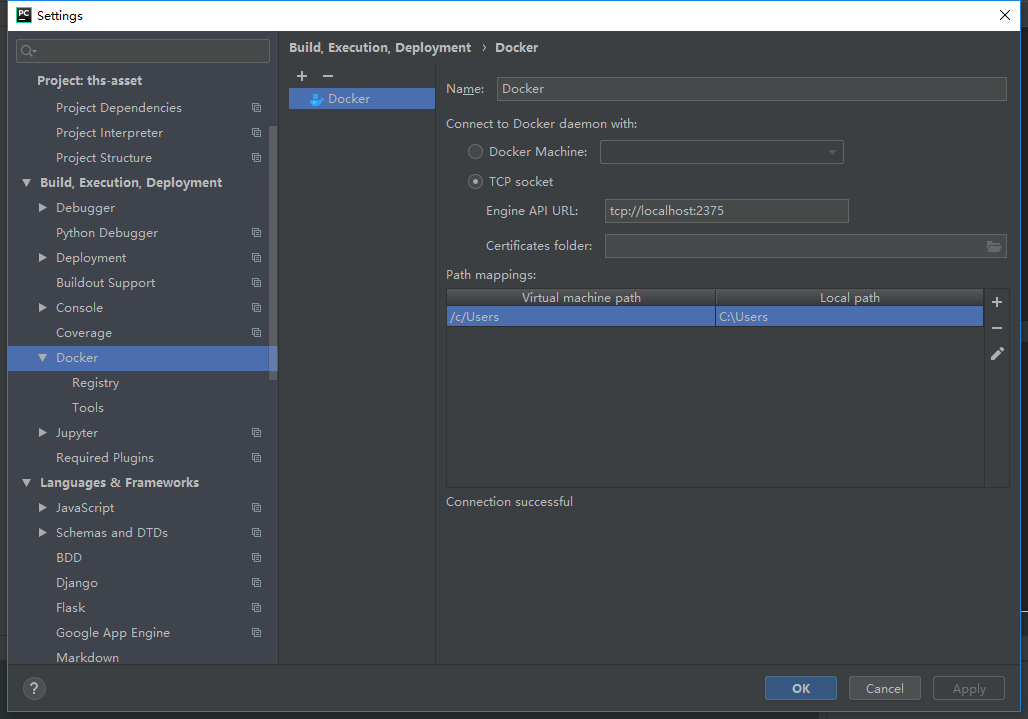
Task: Select Docker entry in configuration list
Action: pos(362,98)
